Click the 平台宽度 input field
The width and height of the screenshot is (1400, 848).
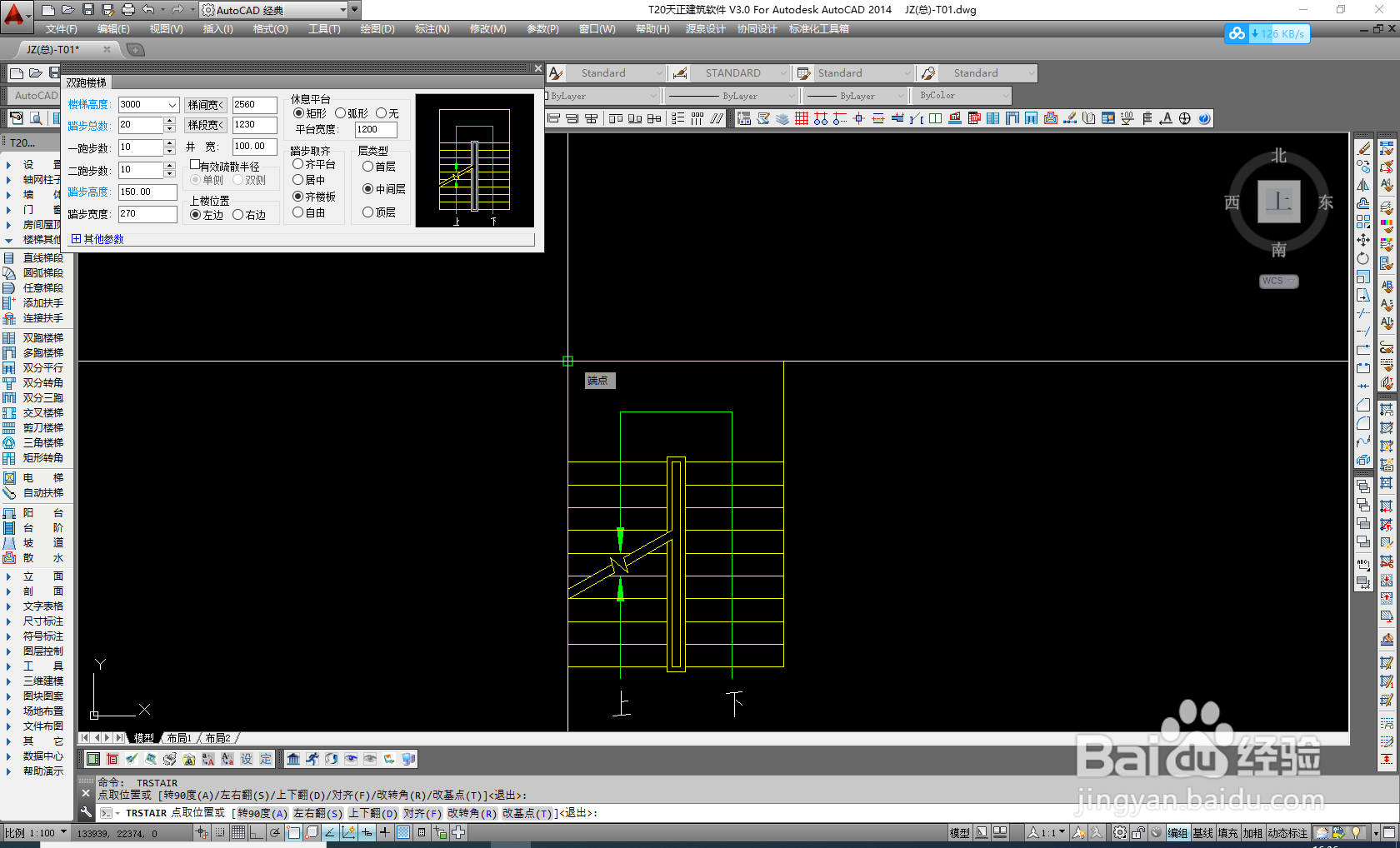click(376, 130)
